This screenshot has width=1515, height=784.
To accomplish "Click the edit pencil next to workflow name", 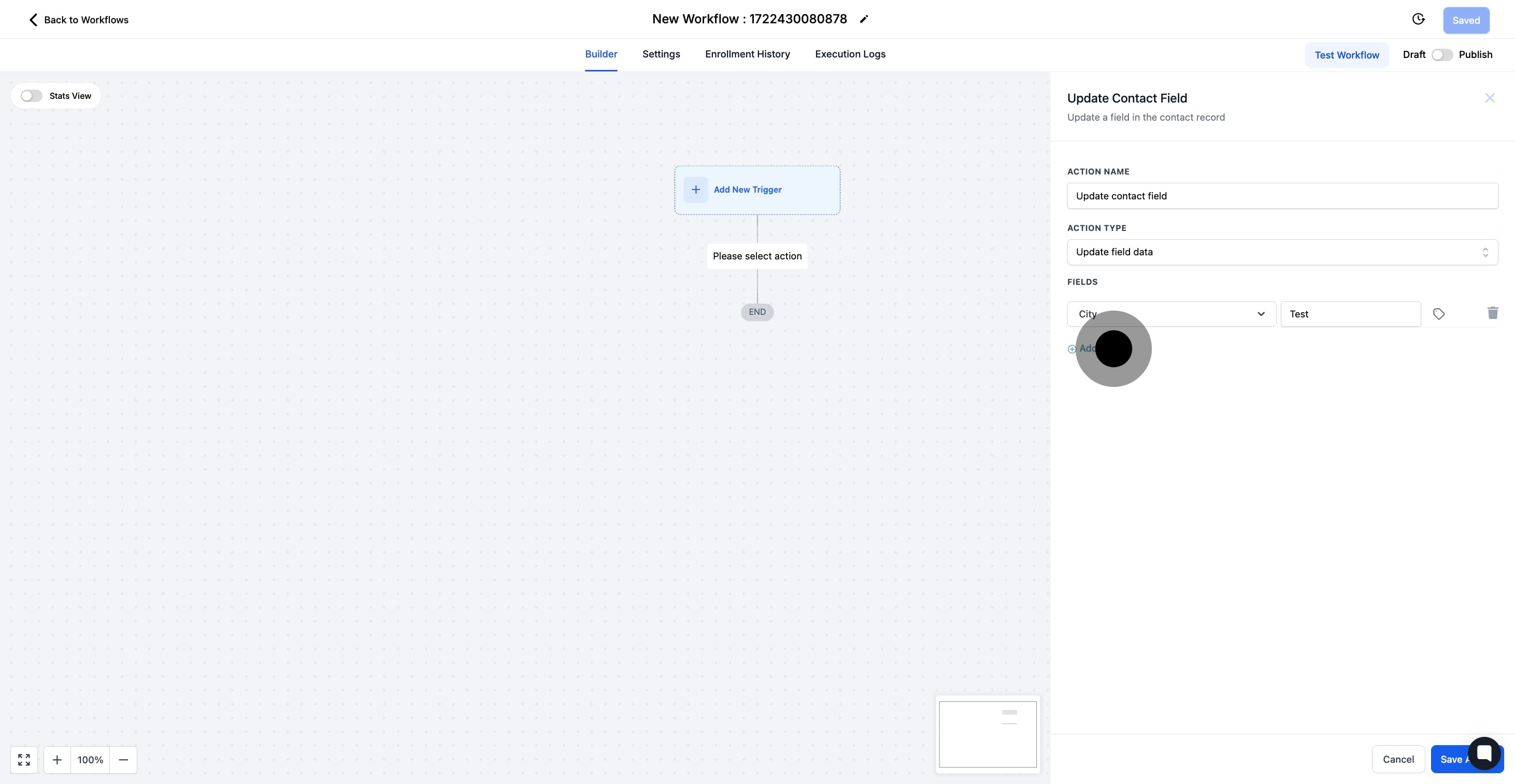I will pyautogui.click(x=863, y=19).
